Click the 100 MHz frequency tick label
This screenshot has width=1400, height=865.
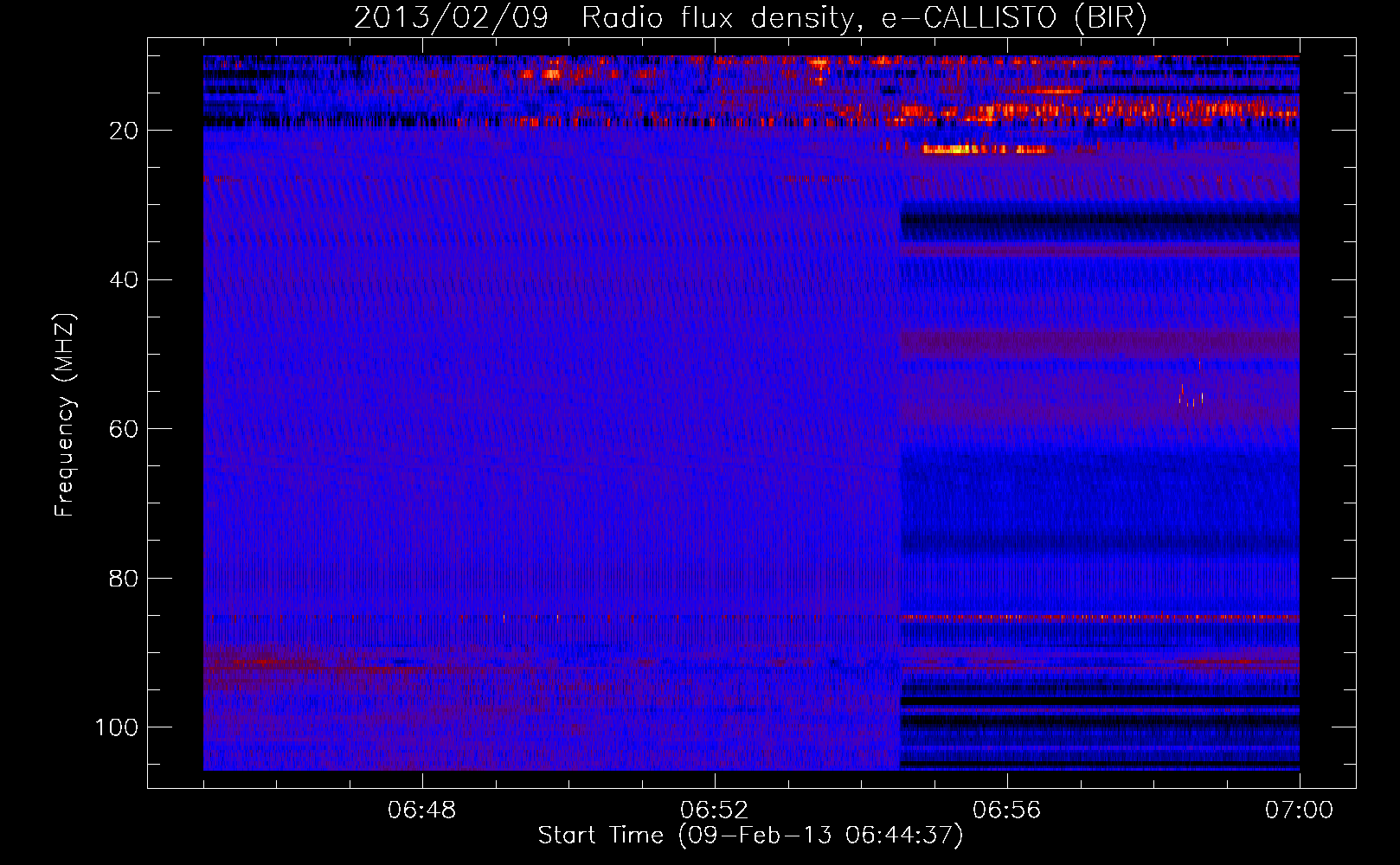(x=117, y=727)
